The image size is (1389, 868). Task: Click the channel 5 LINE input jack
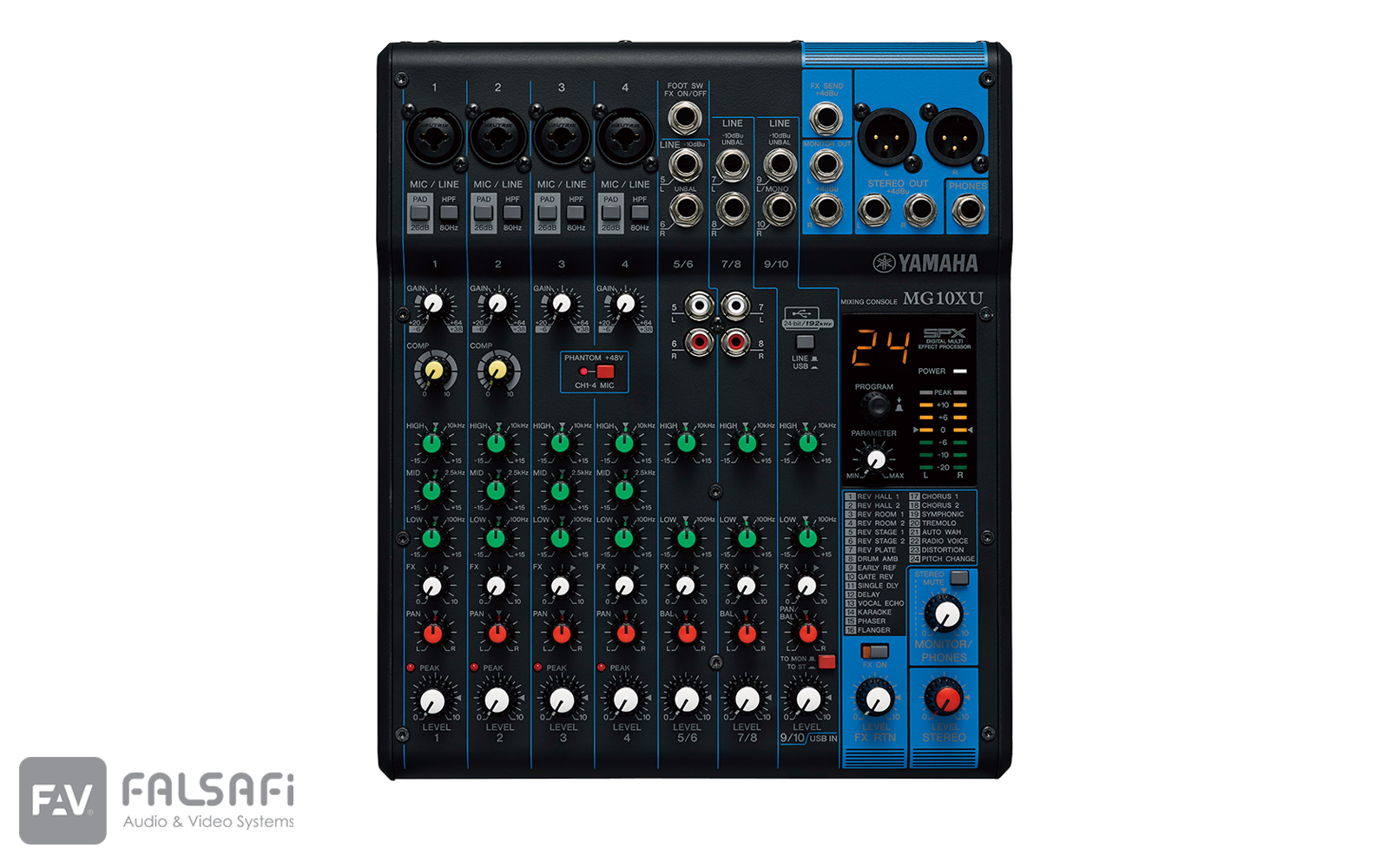pyautogui.click(x=686, y=164)
